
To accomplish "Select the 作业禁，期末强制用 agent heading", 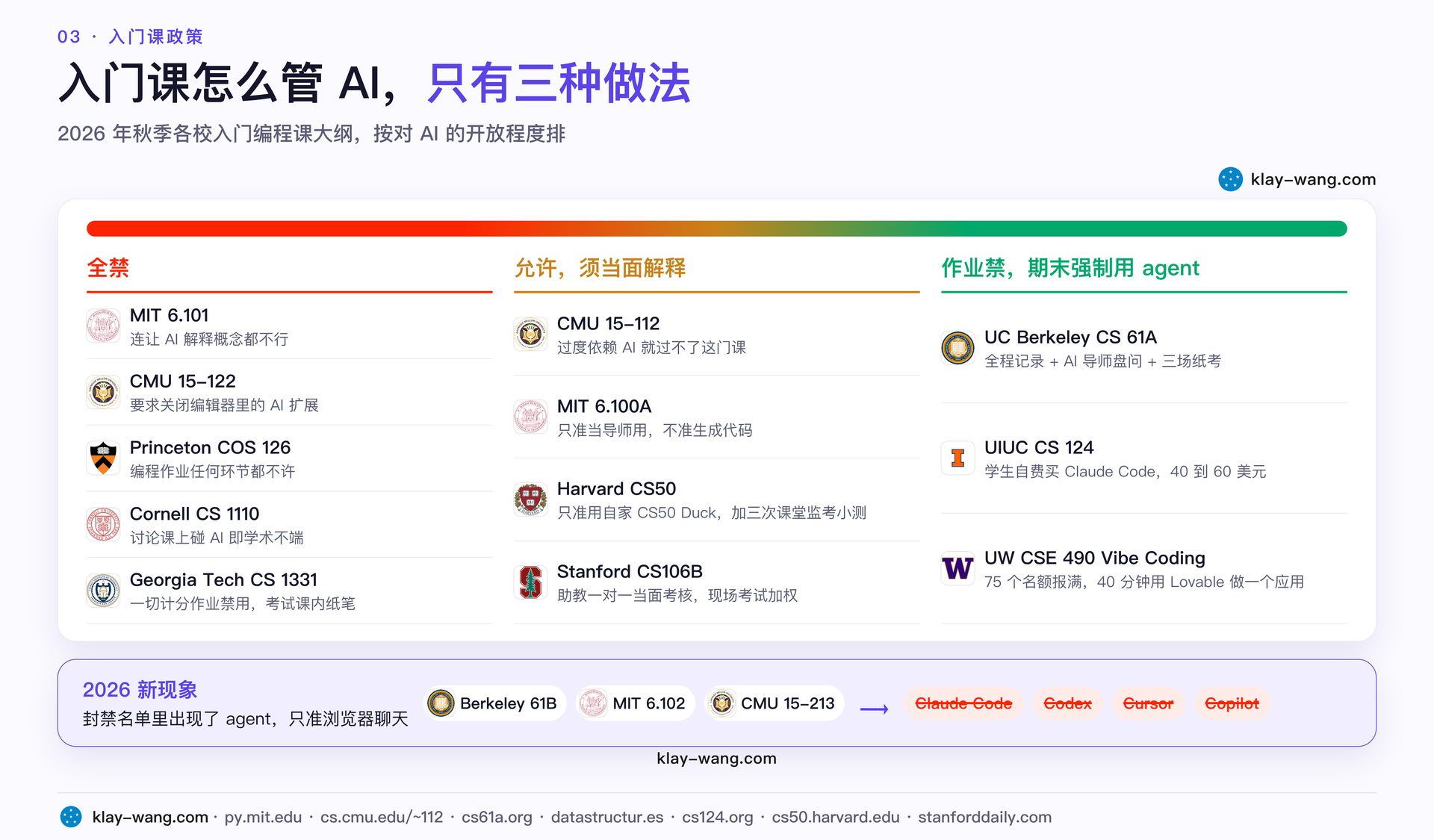I will pos(1070,267).
